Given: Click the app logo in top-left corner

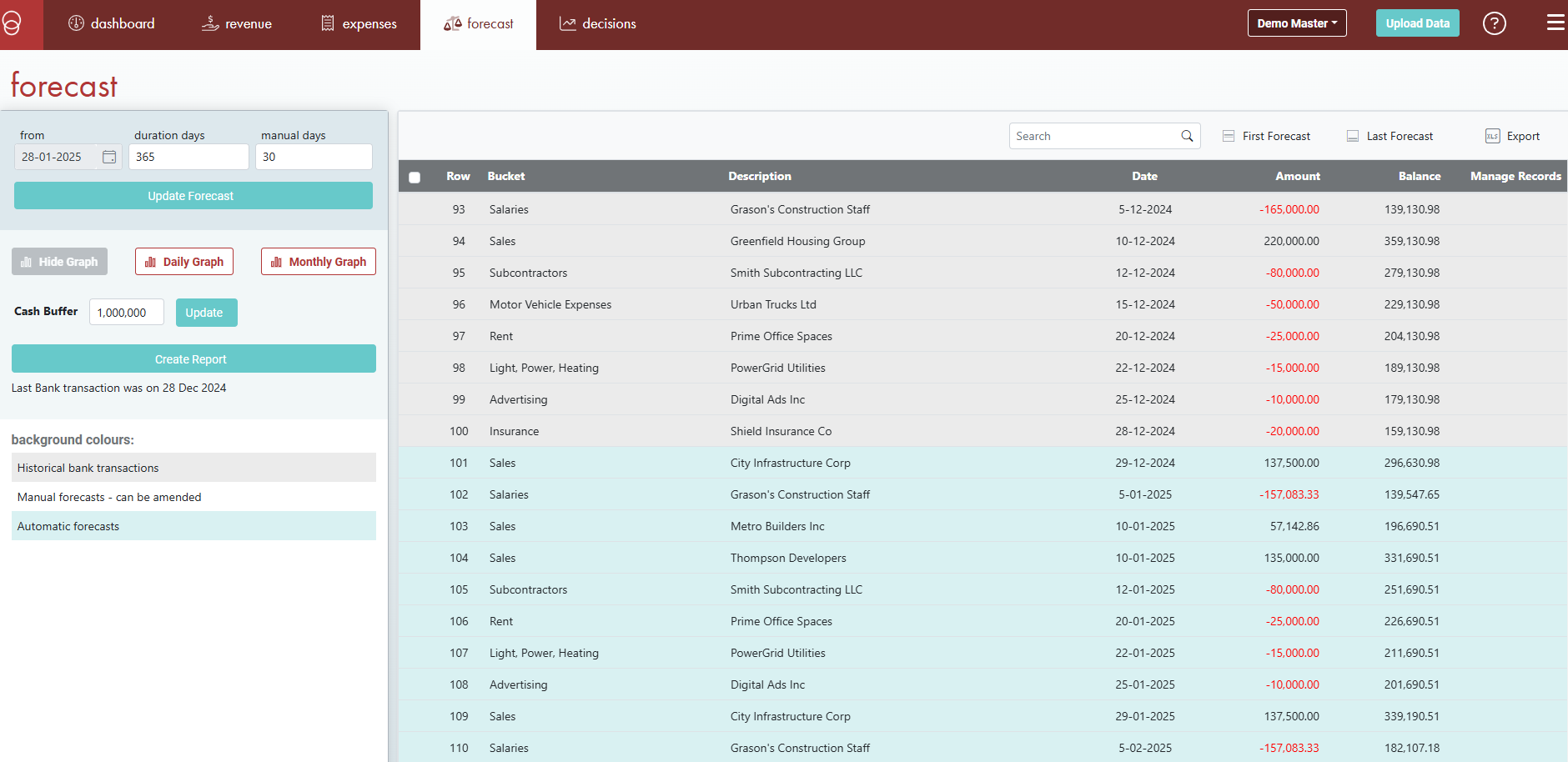Looking at the screenshot, I should (12, 23).
